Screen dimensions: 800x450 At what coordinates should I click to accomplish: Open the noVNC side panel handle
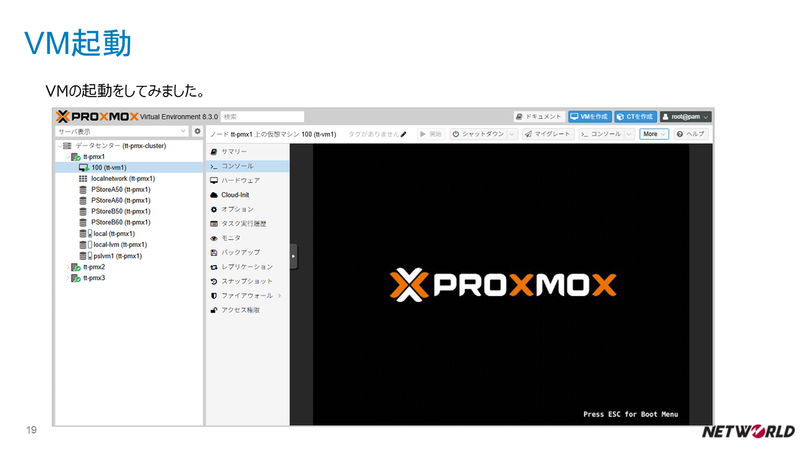pos(293,257)
